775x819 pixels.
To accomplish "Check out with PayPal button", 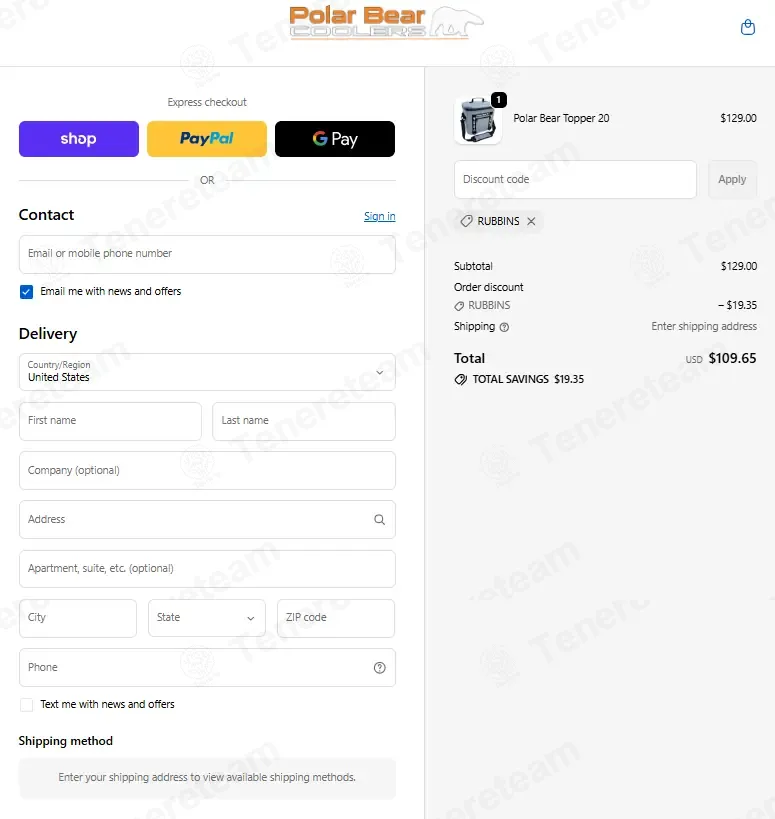I will click(207, 139).
